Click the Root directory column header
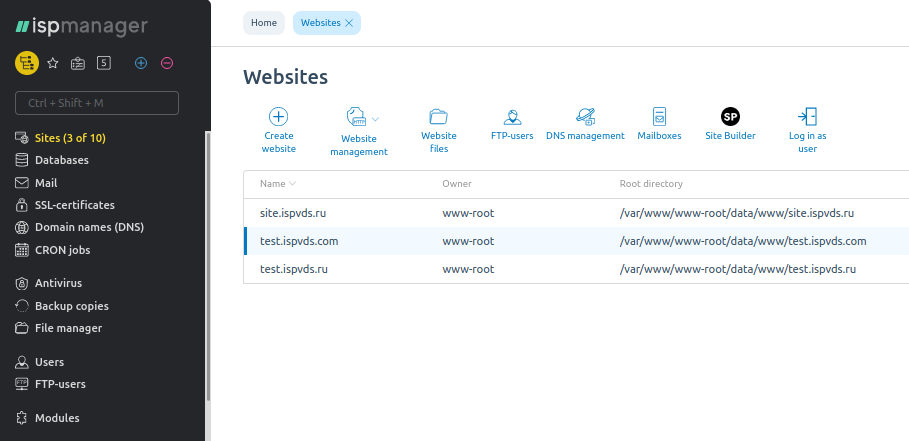 click(651, 184)
